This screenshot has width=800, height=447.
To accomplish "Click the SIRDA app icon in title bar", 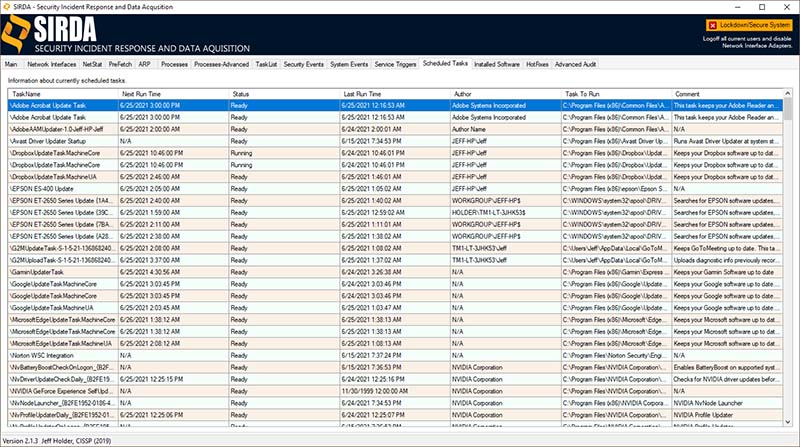I will [x=6, y=7].
